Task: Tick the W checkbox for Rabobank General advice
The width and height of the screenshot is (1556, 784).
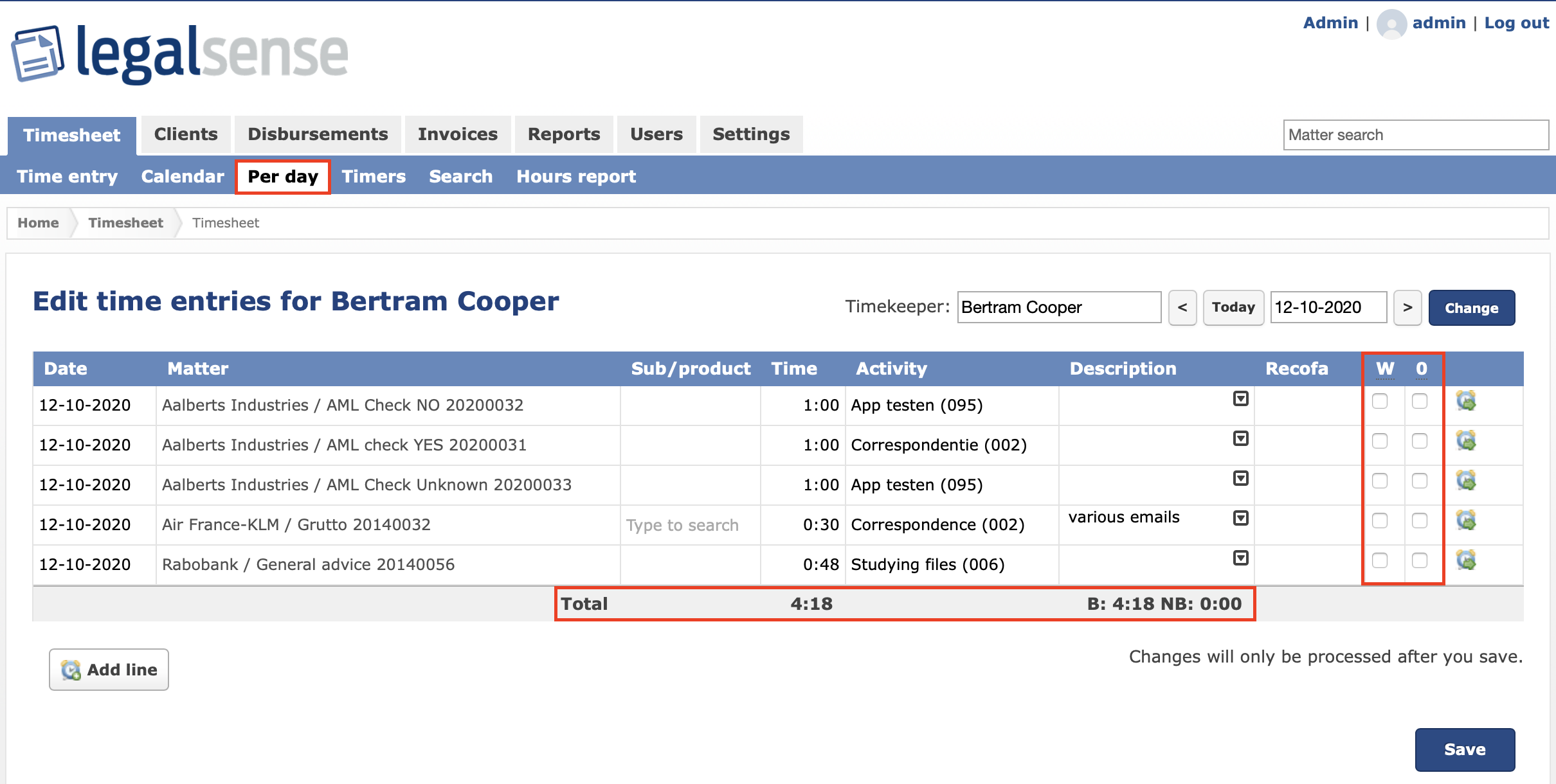Action: pyautogui.click(x=1380, y=561)
